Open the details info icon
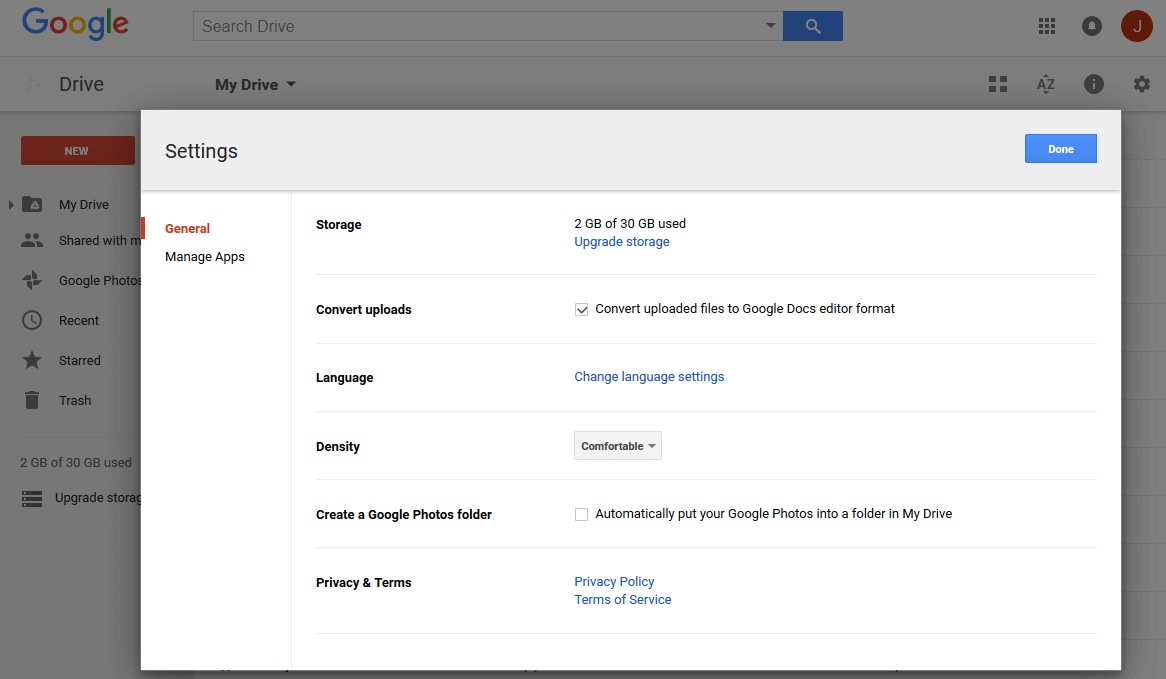The width and height of the screenshot is (1166, 679). 1093,84
